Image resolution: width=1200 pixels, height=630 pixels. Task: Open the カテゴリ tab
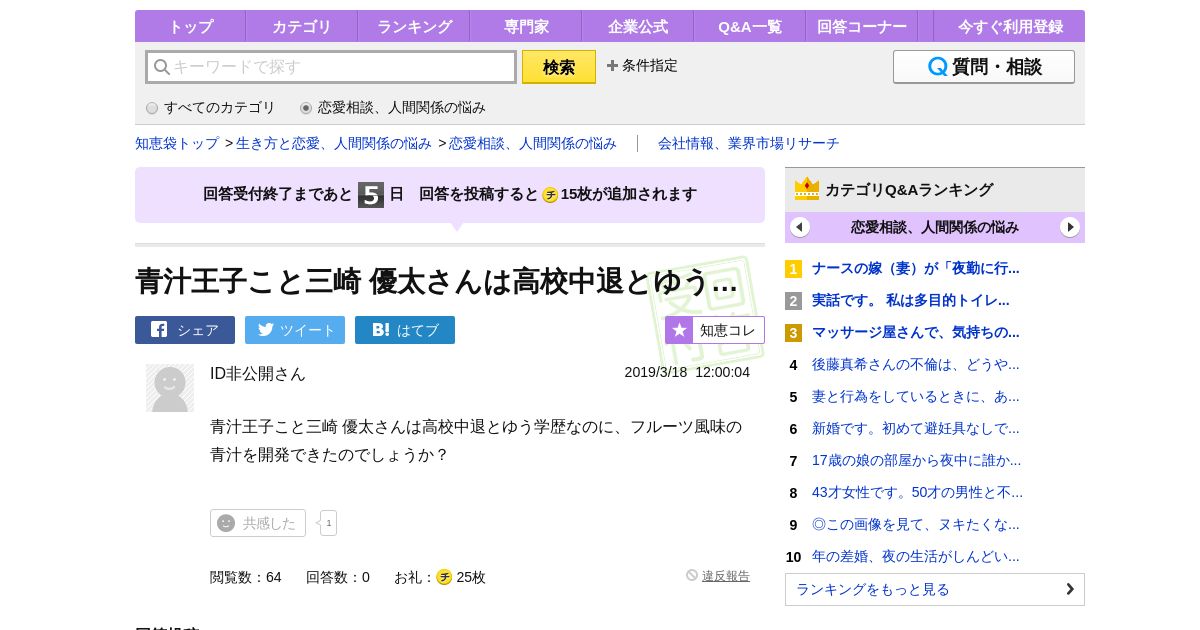click(x=301, y=27)
